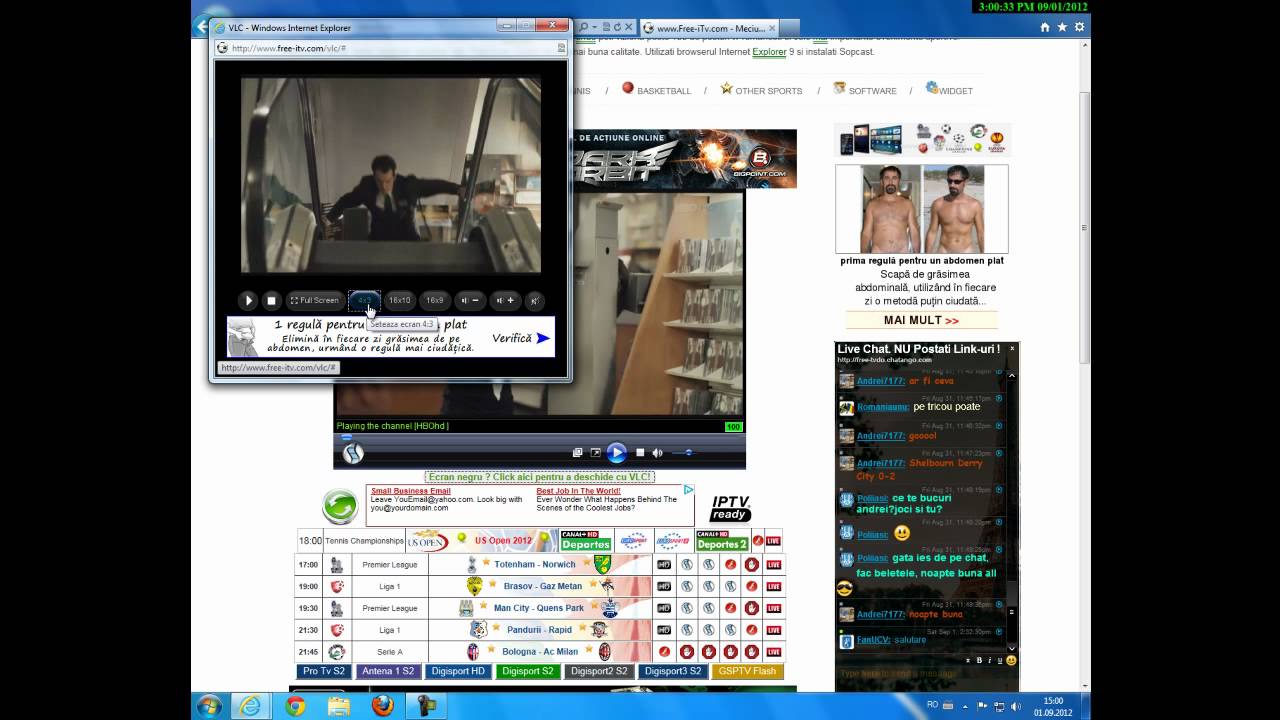Viewport: 1280px width, 720px height.
Task: Open the Pandurii - Rapid match link
Action: click(540, 630)
